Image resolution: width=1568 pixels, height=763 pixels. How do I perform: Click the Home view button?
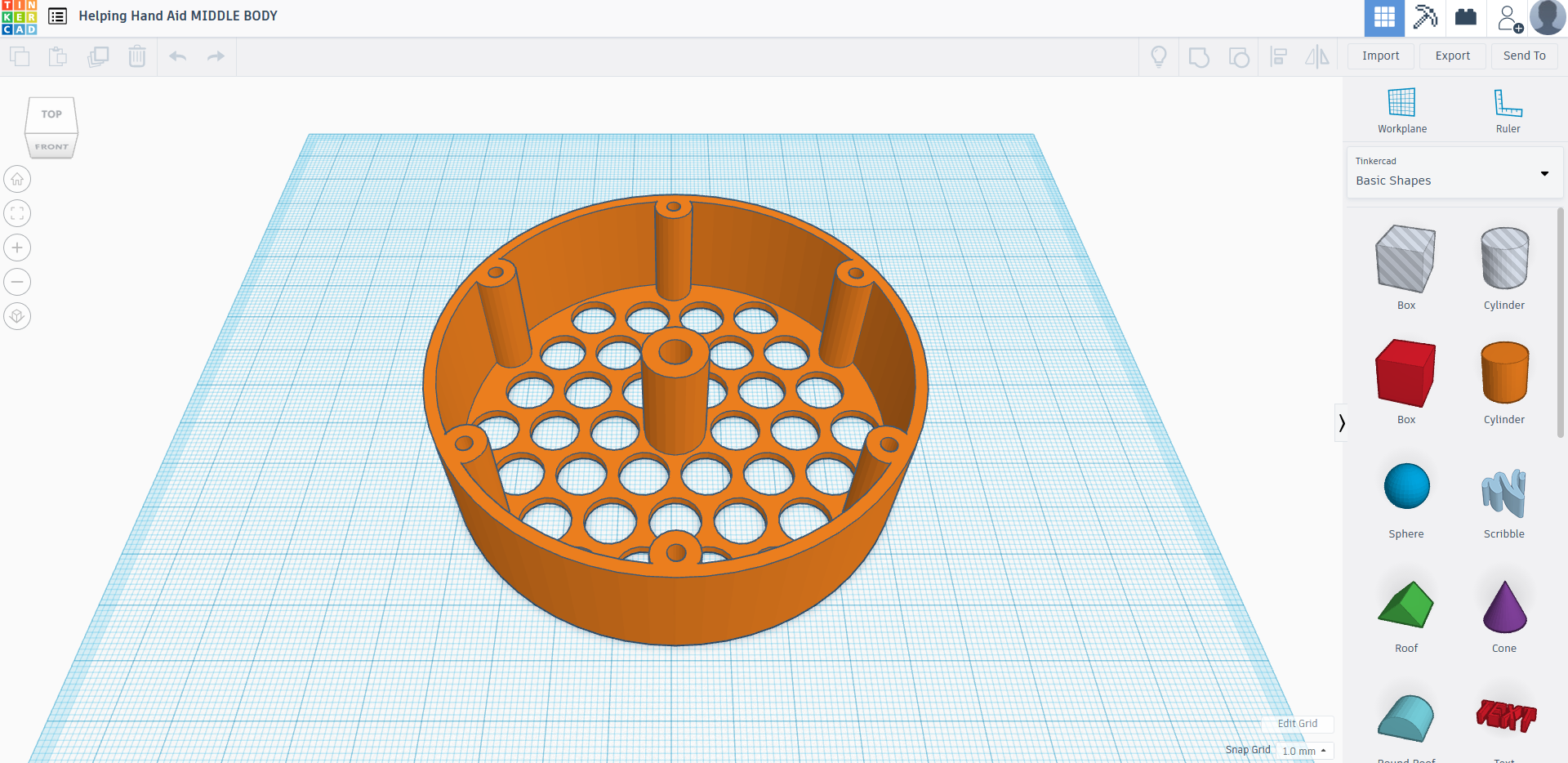pos(17,179)
